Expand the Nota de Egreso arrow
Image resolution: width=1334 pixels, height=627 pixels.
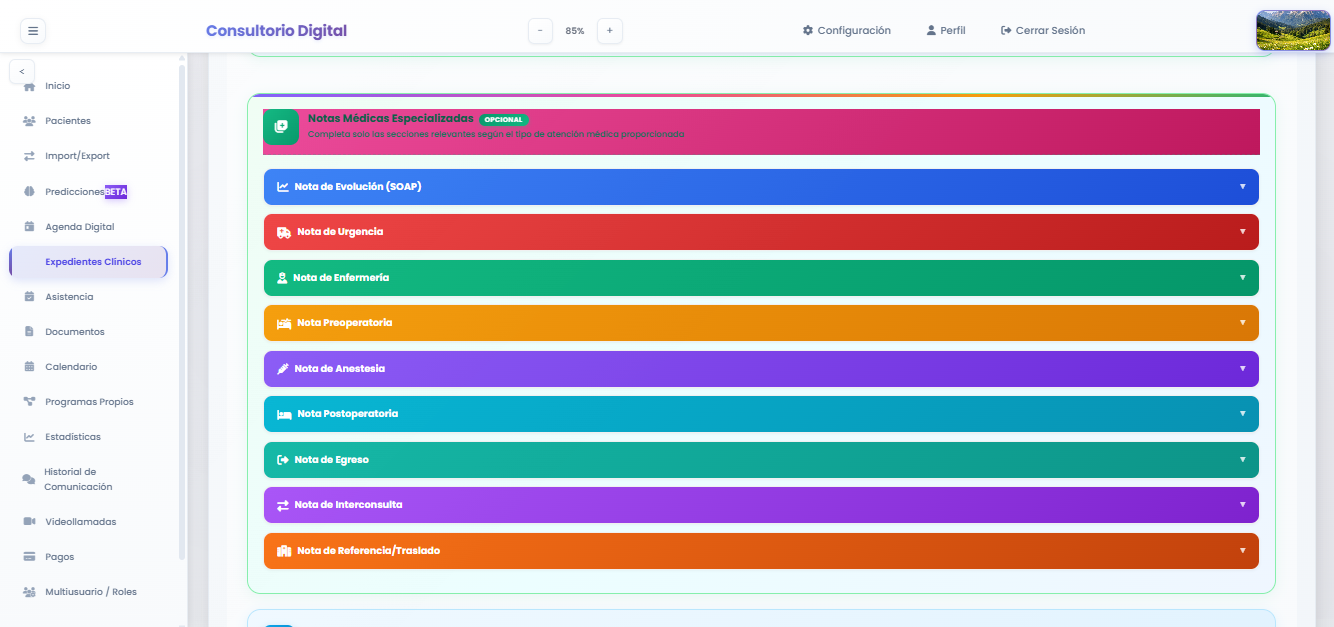(x=1243, y=460)
